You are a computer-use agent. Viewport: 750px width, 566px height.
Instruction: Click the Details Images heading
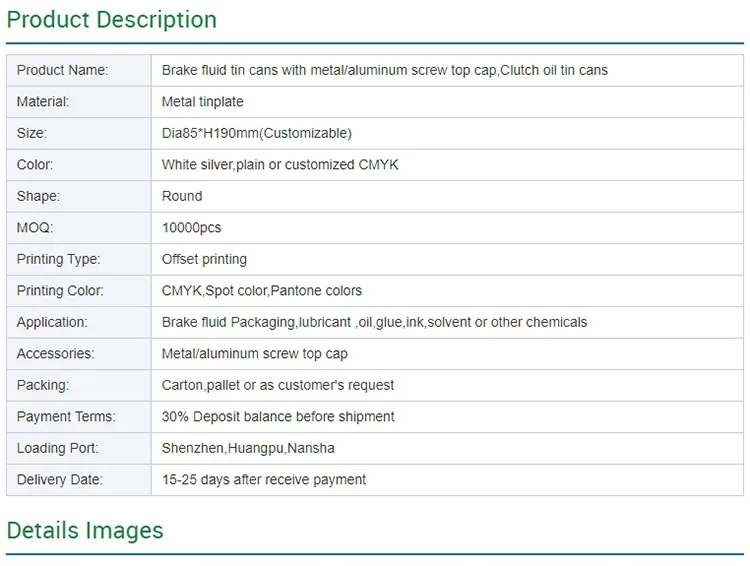click(x=85, y=530)
